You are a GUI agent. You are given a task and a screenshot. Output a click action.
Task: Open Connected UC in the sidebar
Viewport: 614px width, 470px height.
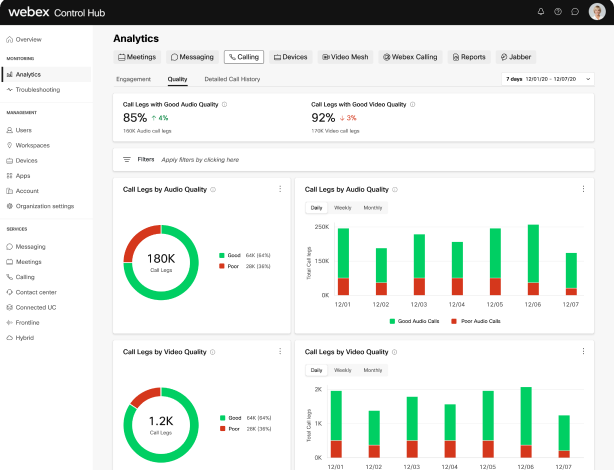[x=31, y=307]
